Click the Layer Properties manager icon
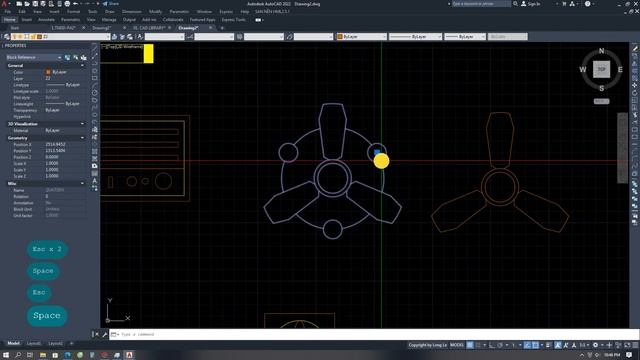This screenshot has height=360, width=640. pos(6,37)
